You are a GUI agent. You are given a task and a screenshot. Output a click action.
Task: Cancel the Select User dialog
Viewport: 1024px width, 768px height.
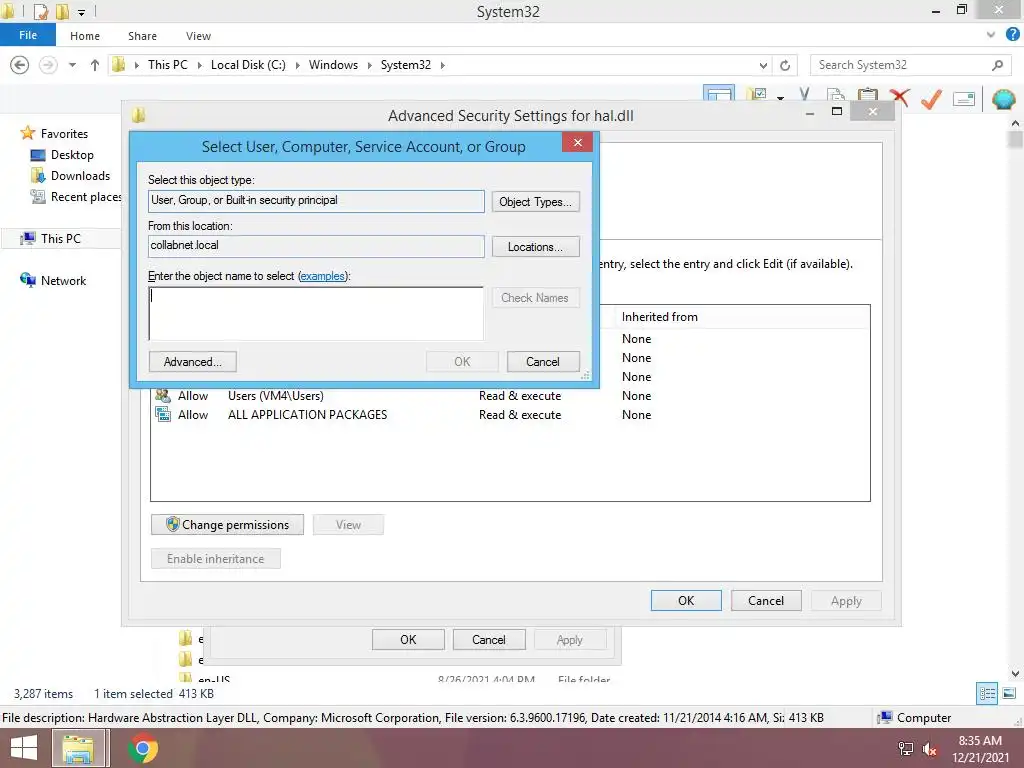(x=543, y=362)
